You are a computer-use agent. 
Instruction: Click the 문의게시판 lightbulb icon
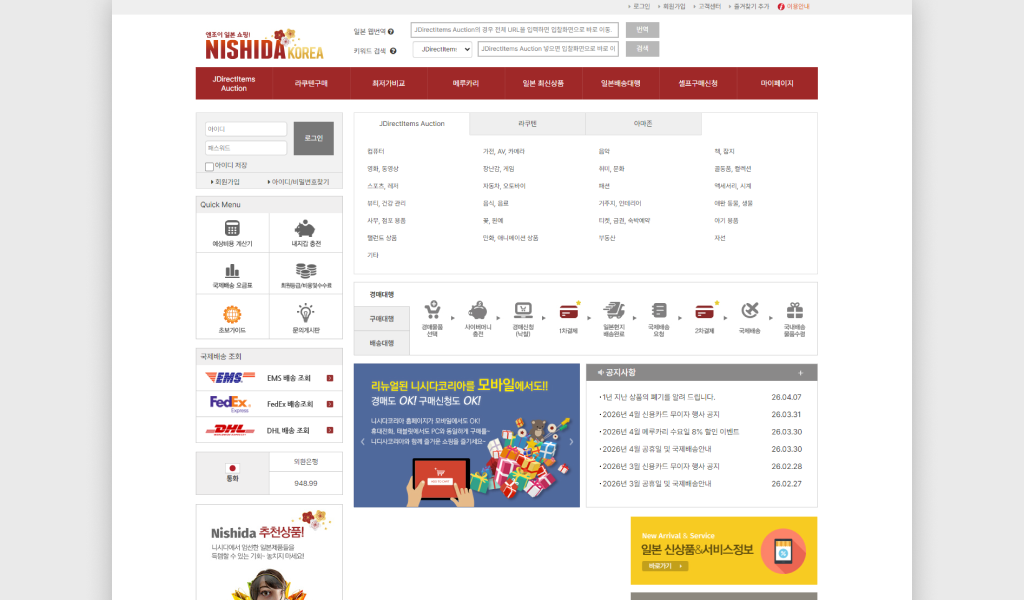pyautogui.click(x=305, y=314)
